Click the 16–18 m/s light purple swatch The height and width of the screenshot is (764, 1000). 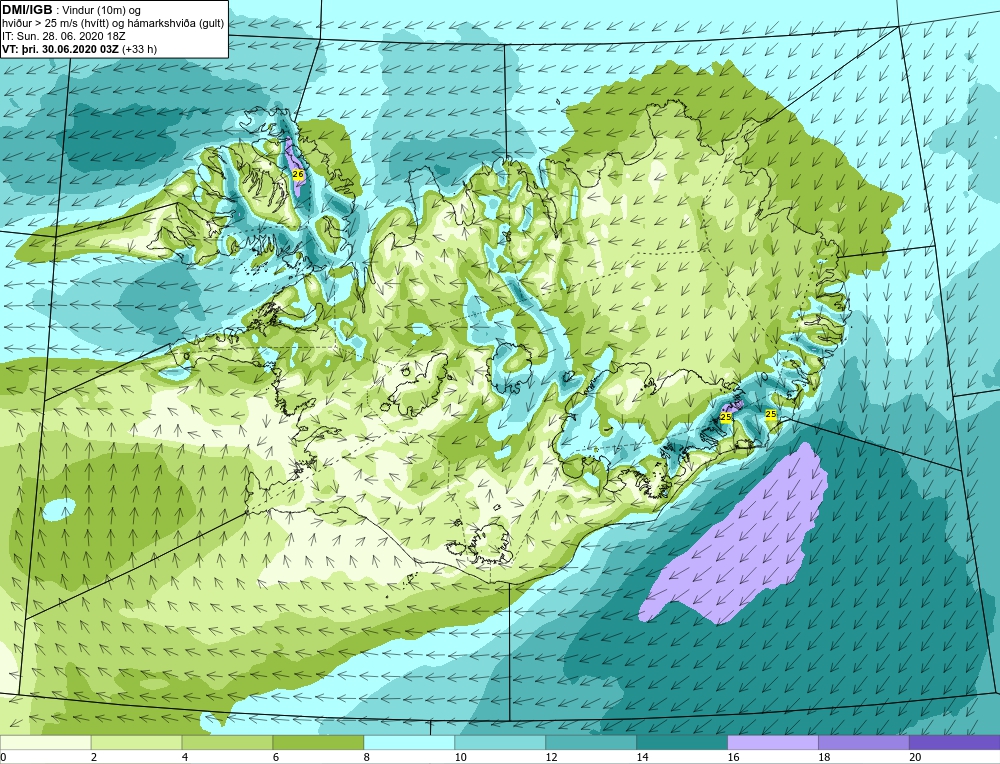pyautogui.click(x=772, y=742)
